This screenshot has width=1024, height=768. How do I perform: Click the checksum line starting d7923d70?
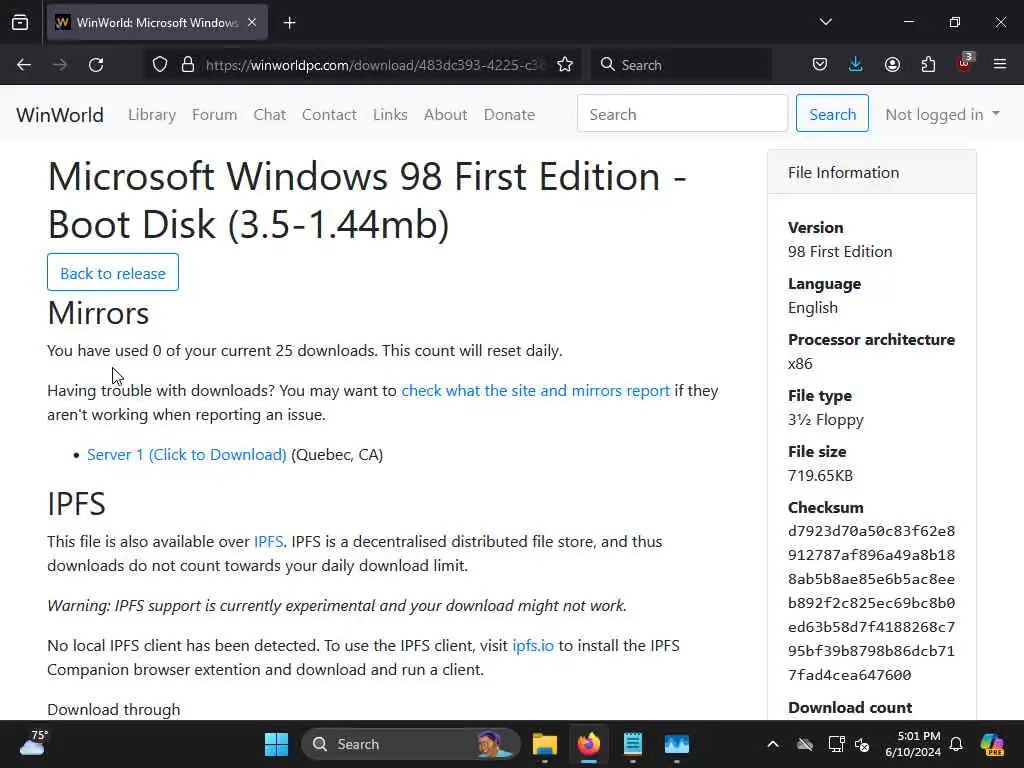[871, 531]
